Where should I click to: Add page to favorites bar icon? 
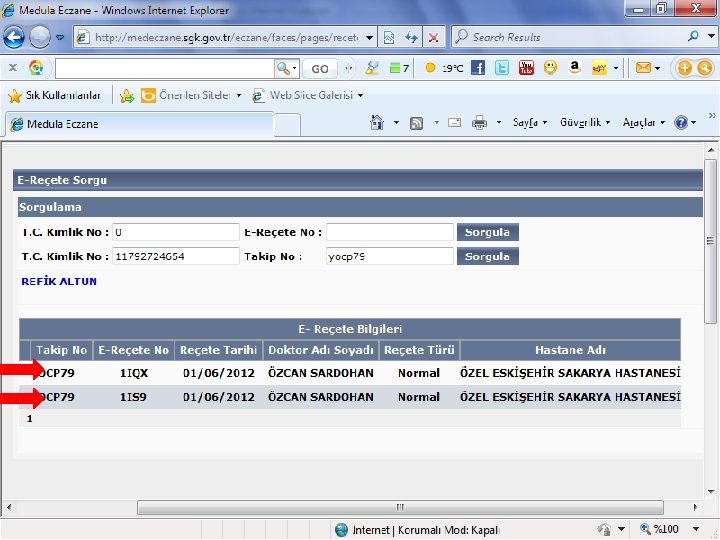pyautogui.click(x=127, y=96)
